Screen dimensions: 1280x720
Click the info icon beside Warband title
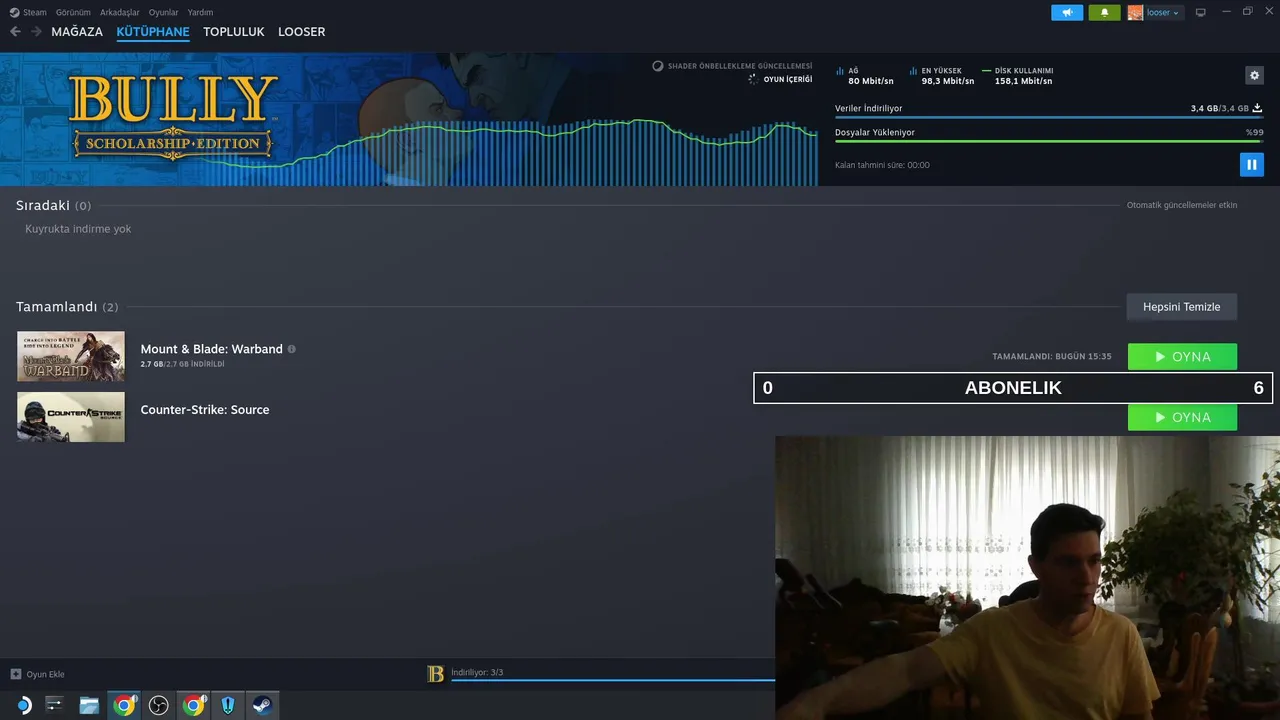292,349
